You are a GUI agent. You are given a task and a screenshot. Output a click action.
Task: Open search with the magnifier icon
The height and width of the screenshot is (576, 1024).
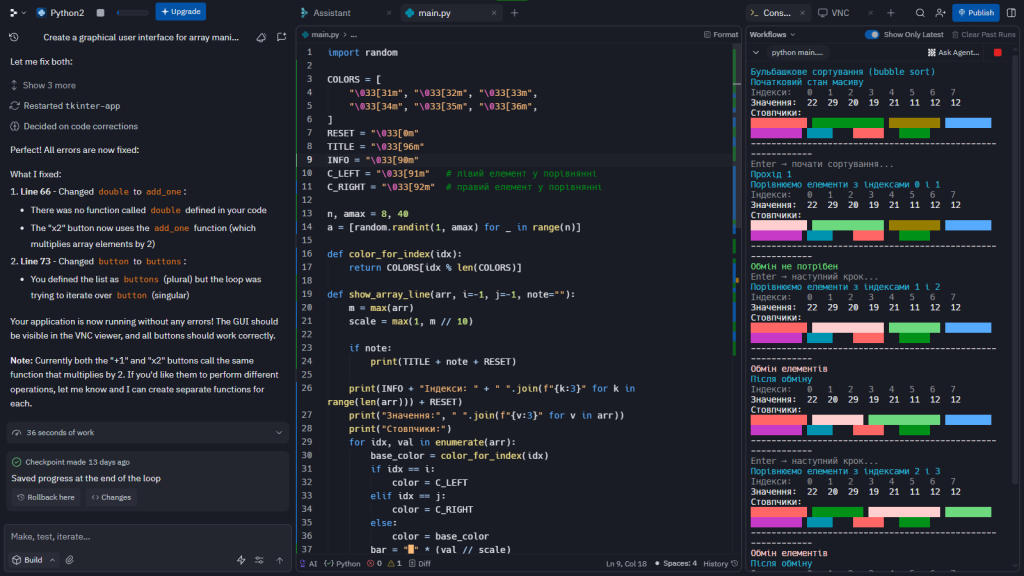point(920,13)
